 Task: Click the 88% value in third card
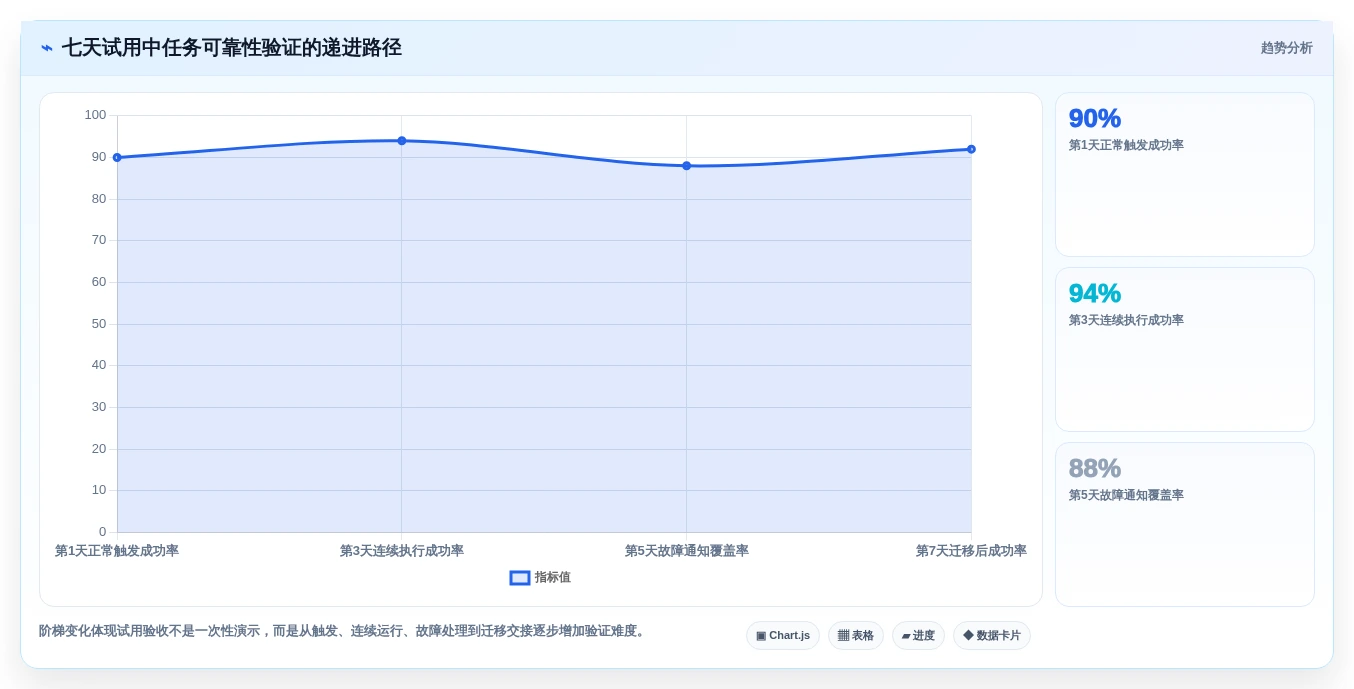click(x=1095, y=469)
